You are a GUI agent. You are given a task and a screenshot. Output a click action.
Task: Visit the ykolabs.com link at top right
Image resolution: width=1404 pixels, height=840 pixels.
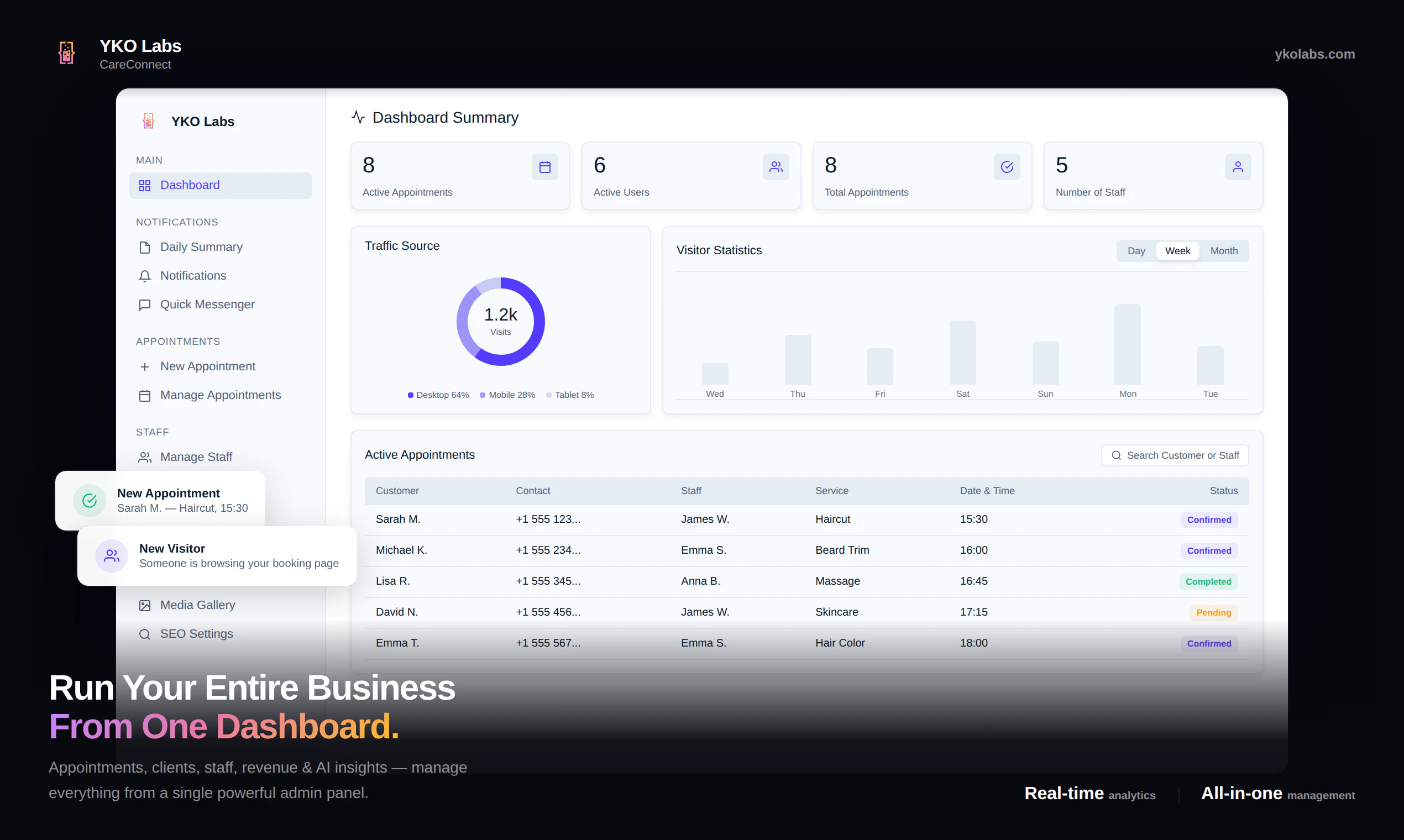(x=1314, y=54)
